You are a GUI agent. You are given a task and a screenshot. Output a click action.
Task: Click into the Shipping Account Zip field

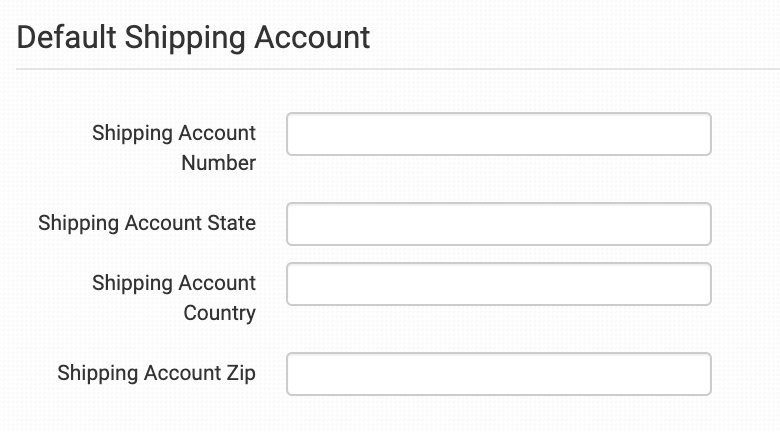click(498, 374)
